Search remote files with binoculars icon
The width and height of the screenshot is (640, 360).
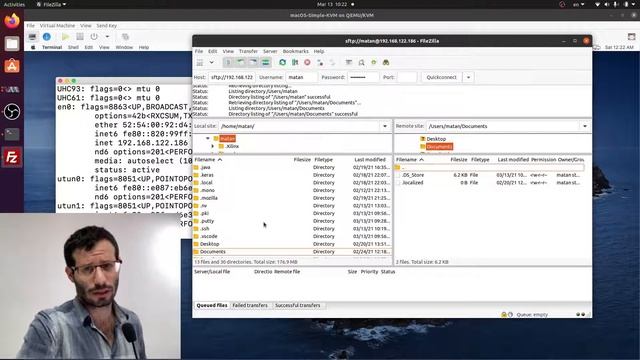(386, 62)
